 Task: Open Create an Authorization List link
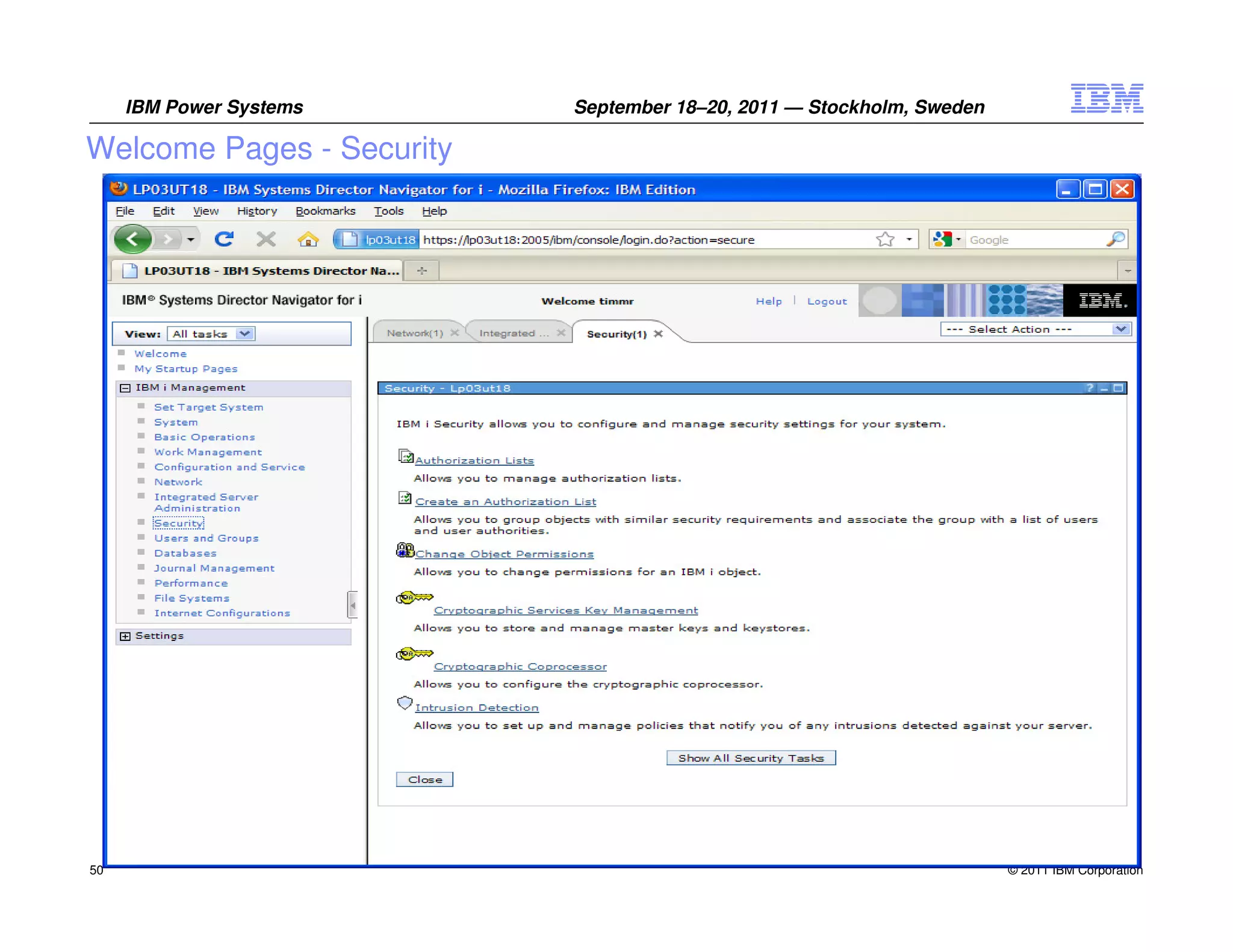click(x=506, y=502)
